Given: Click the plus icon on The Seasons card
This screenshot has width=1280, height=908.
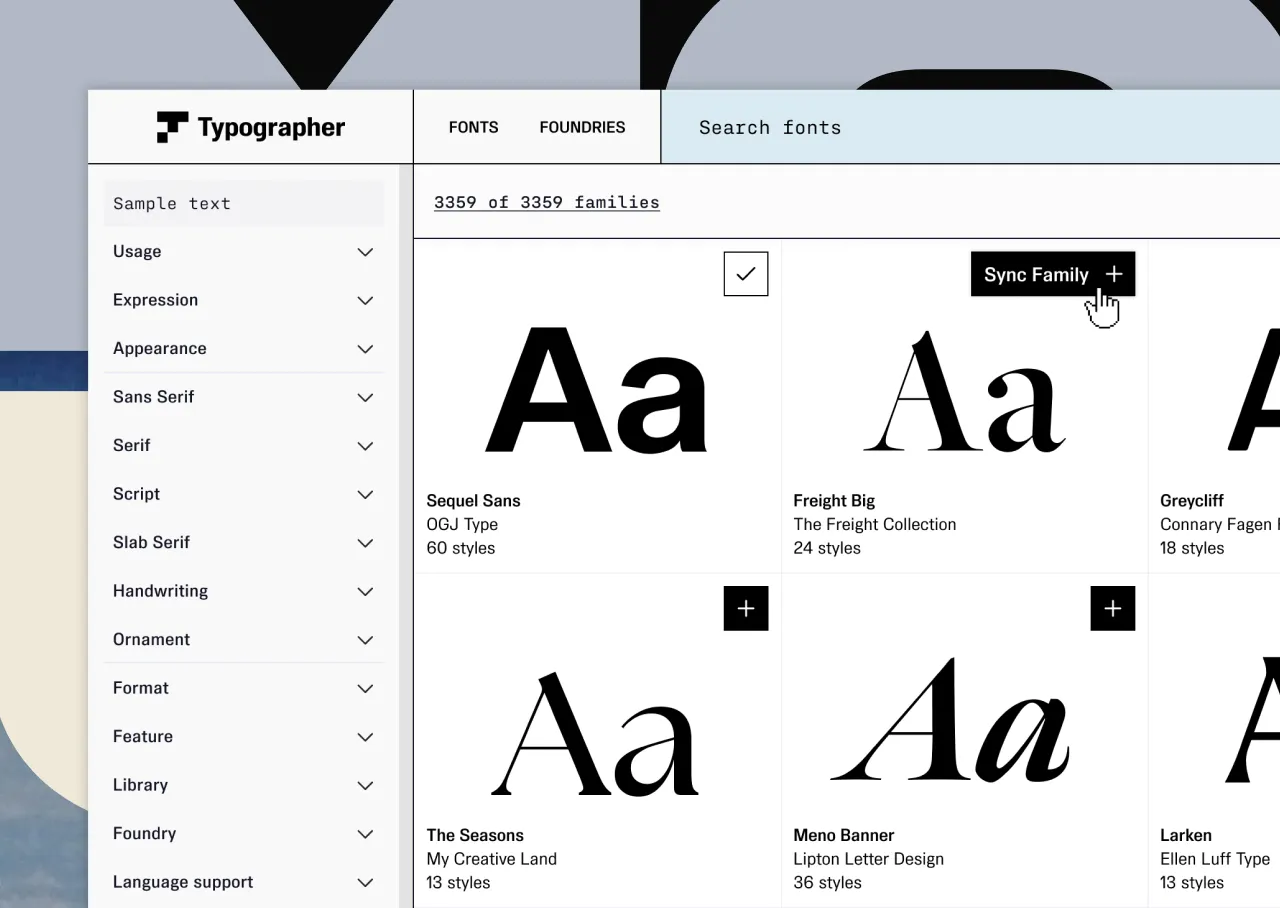Looking at the screenshot, I should [x=745, y=608].
